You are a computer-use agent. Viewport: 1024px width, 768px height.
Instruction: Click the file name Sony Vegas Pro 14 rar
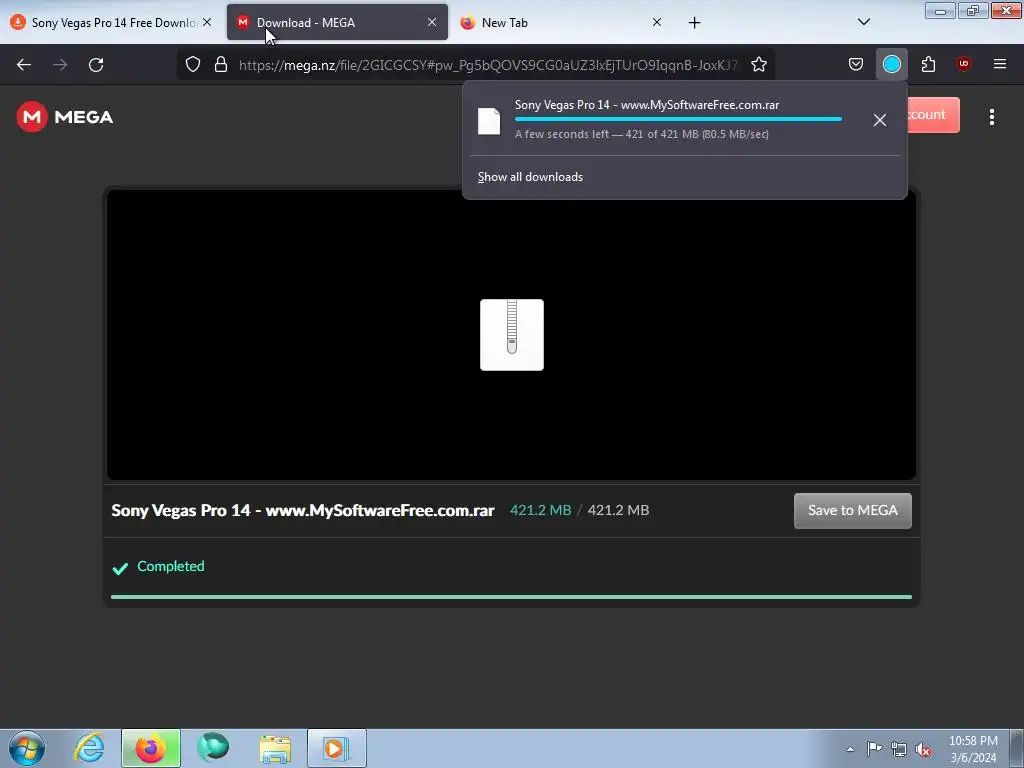click(302, 511)
